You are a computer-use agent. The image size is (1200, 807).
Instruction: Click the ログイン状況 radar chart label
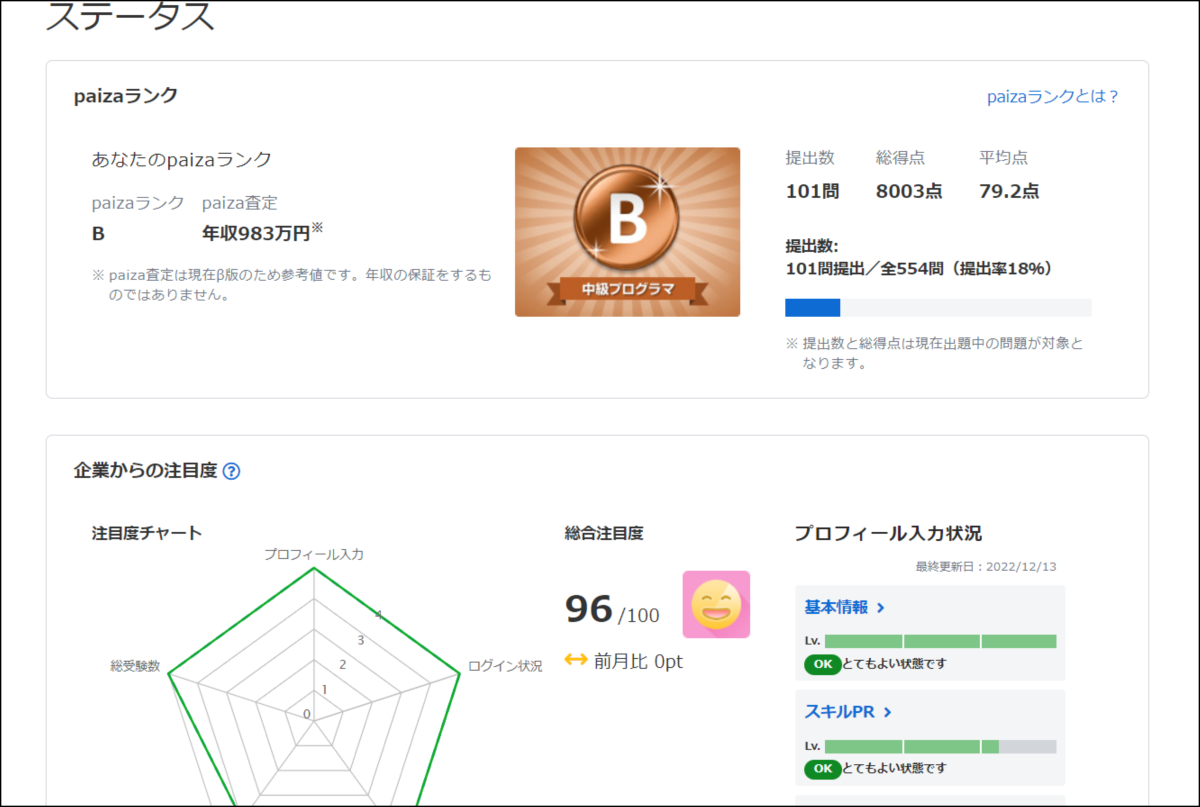505,666
